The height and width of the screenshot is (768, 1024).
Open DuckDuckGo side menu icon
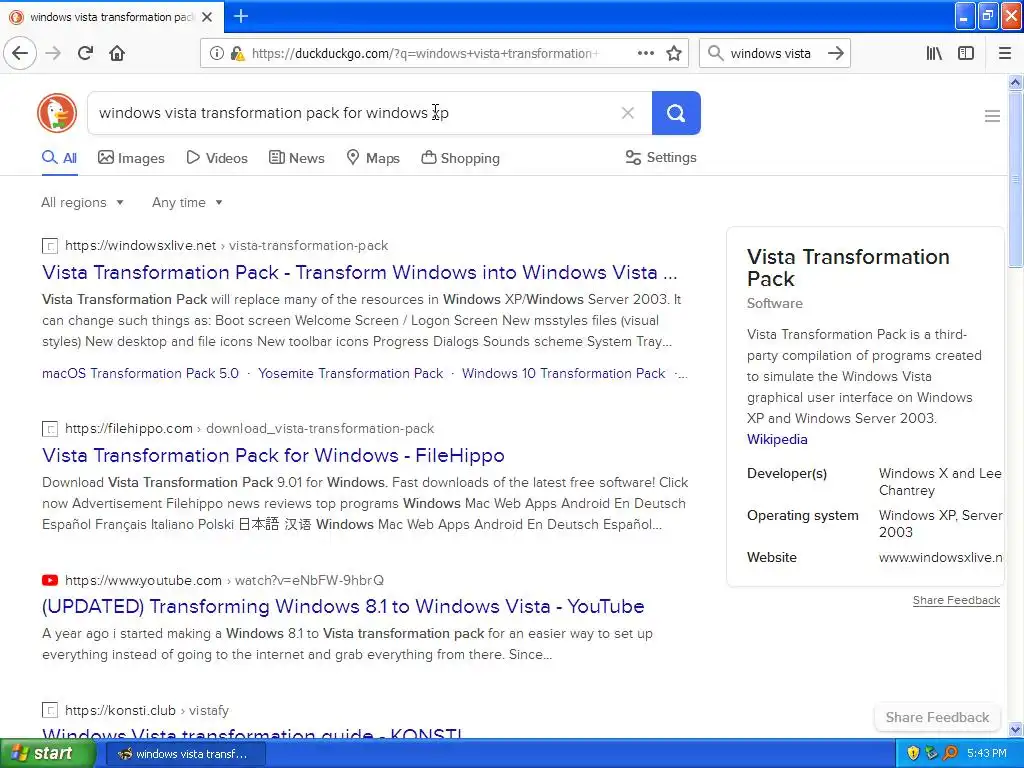click(x=992, y=116)
